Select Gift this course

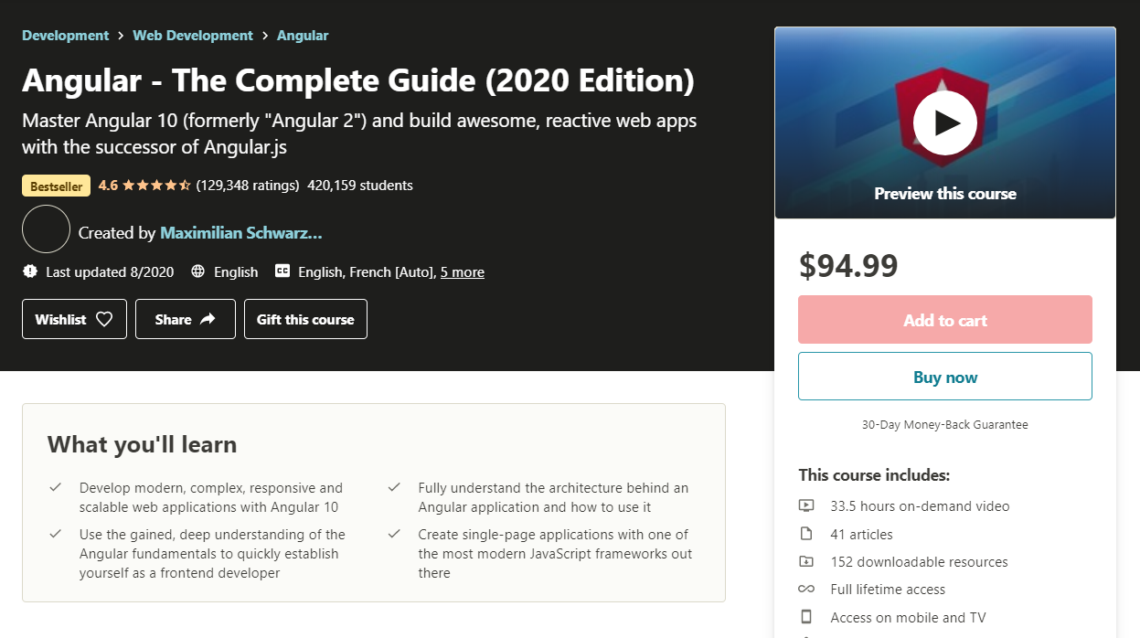[305, 318]
